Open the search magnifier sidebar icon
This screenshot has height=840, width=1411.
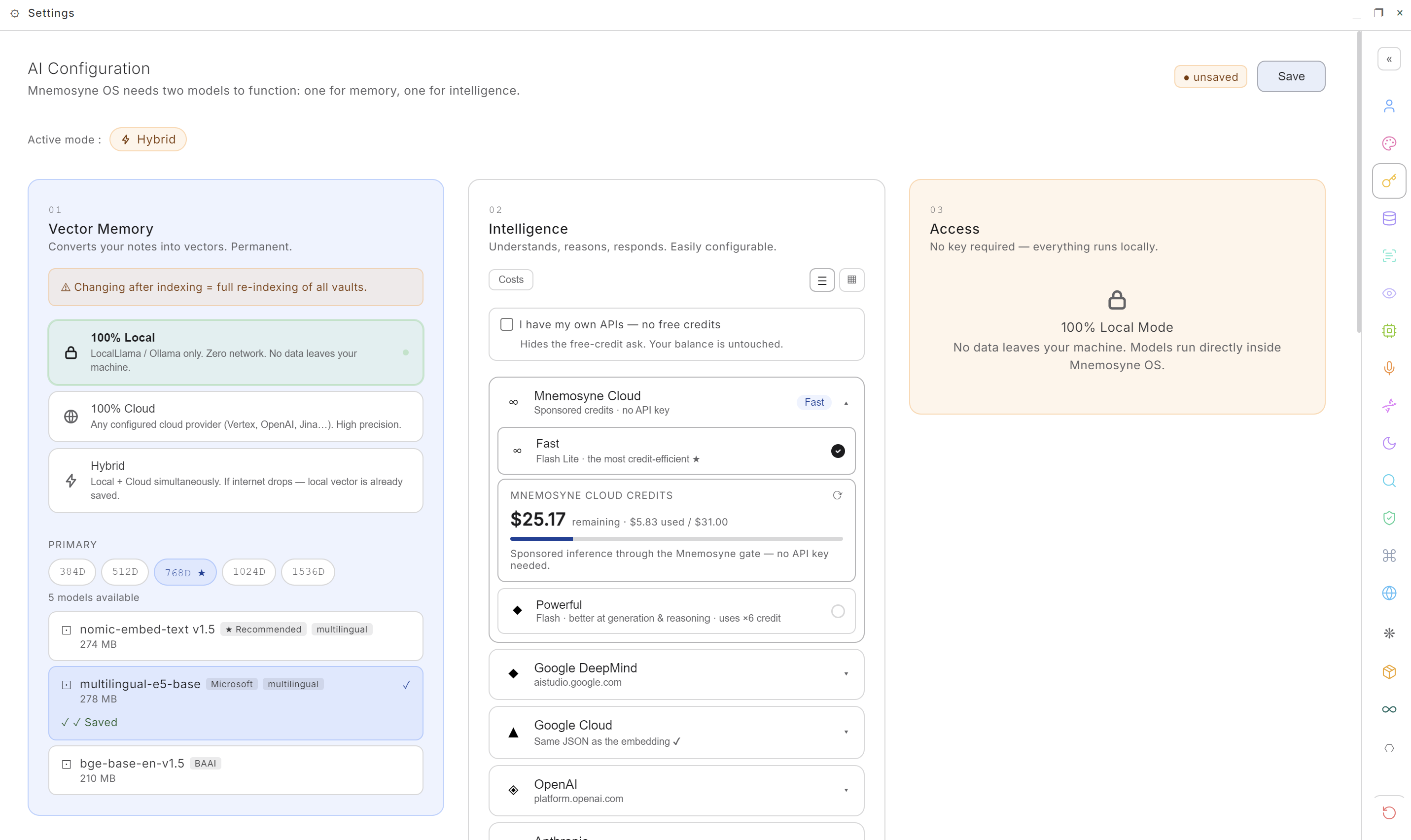(x=1389, y=481)
